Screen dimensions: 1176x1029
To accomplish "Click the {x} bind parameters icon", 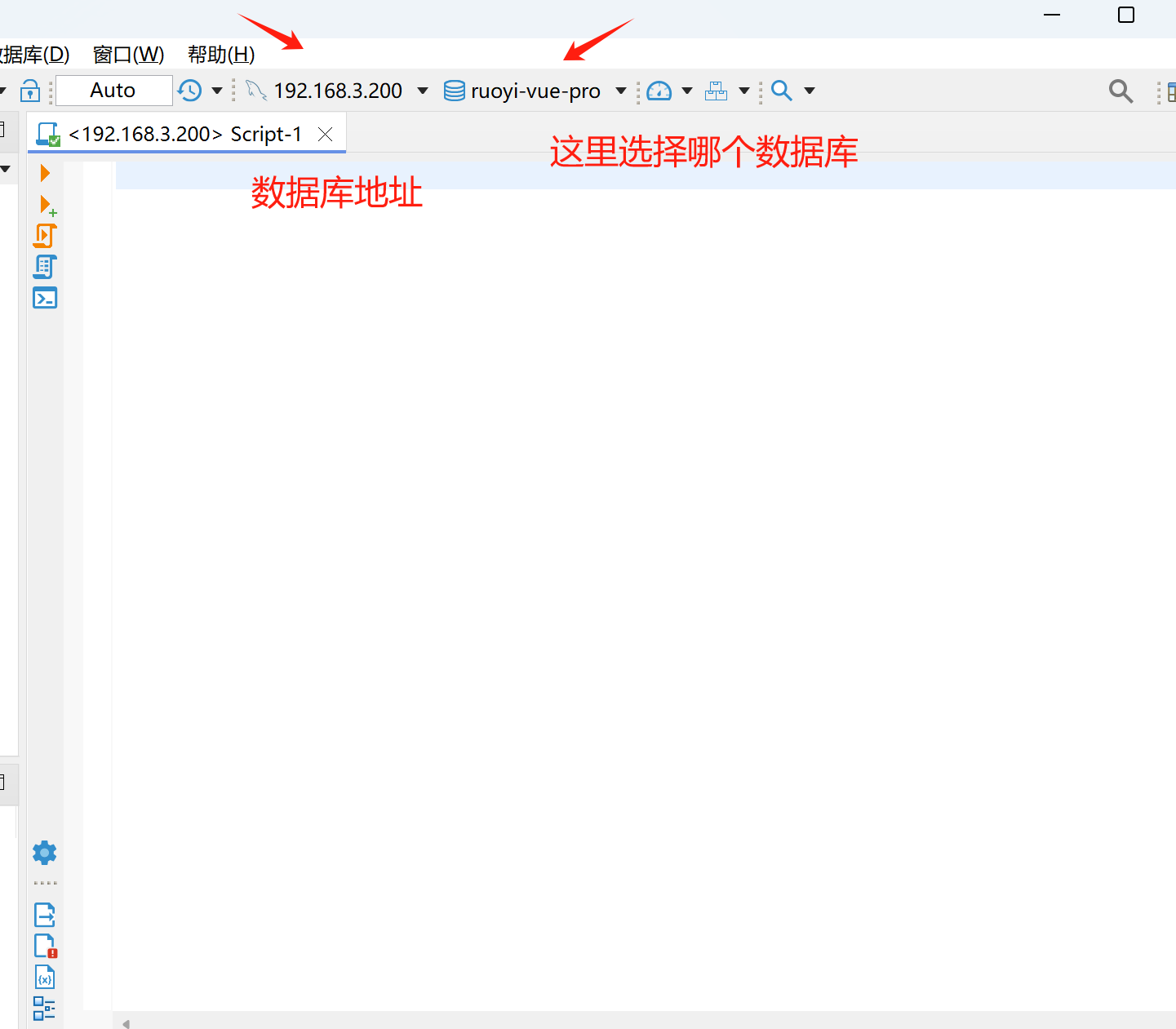I will click(x=45, y=976).
